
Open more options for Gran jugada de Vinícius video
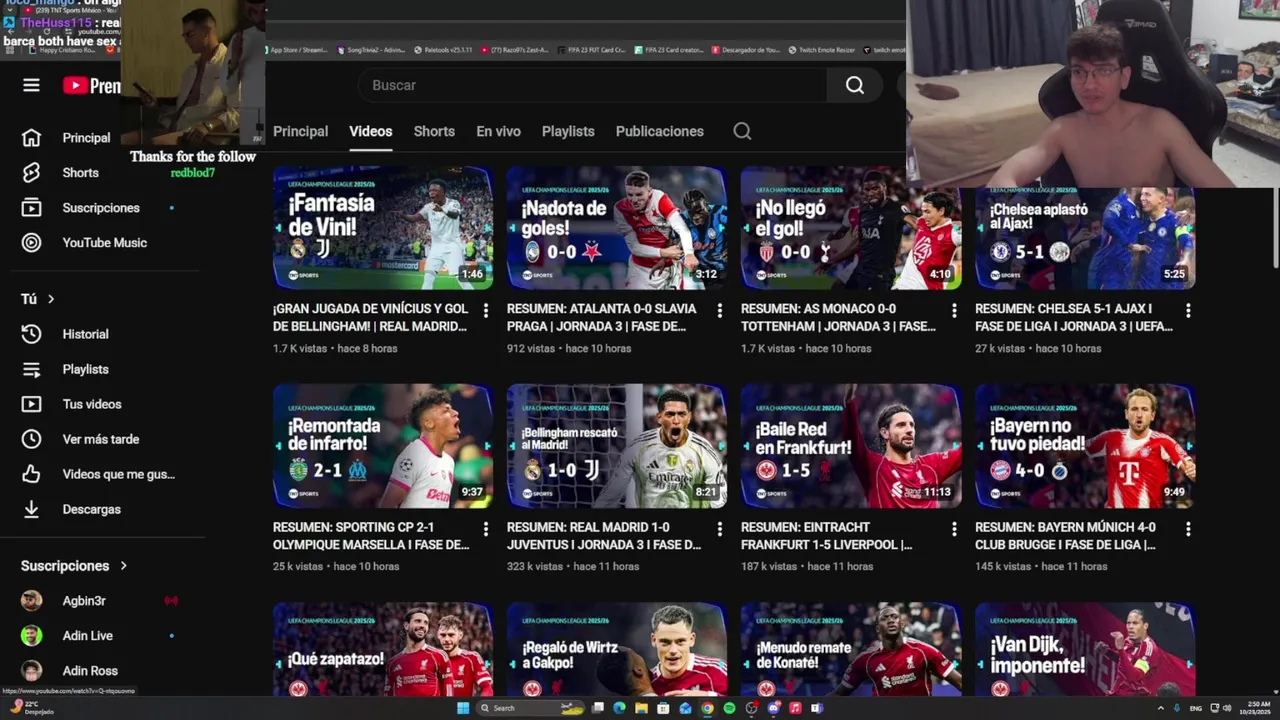pos(486,311)
